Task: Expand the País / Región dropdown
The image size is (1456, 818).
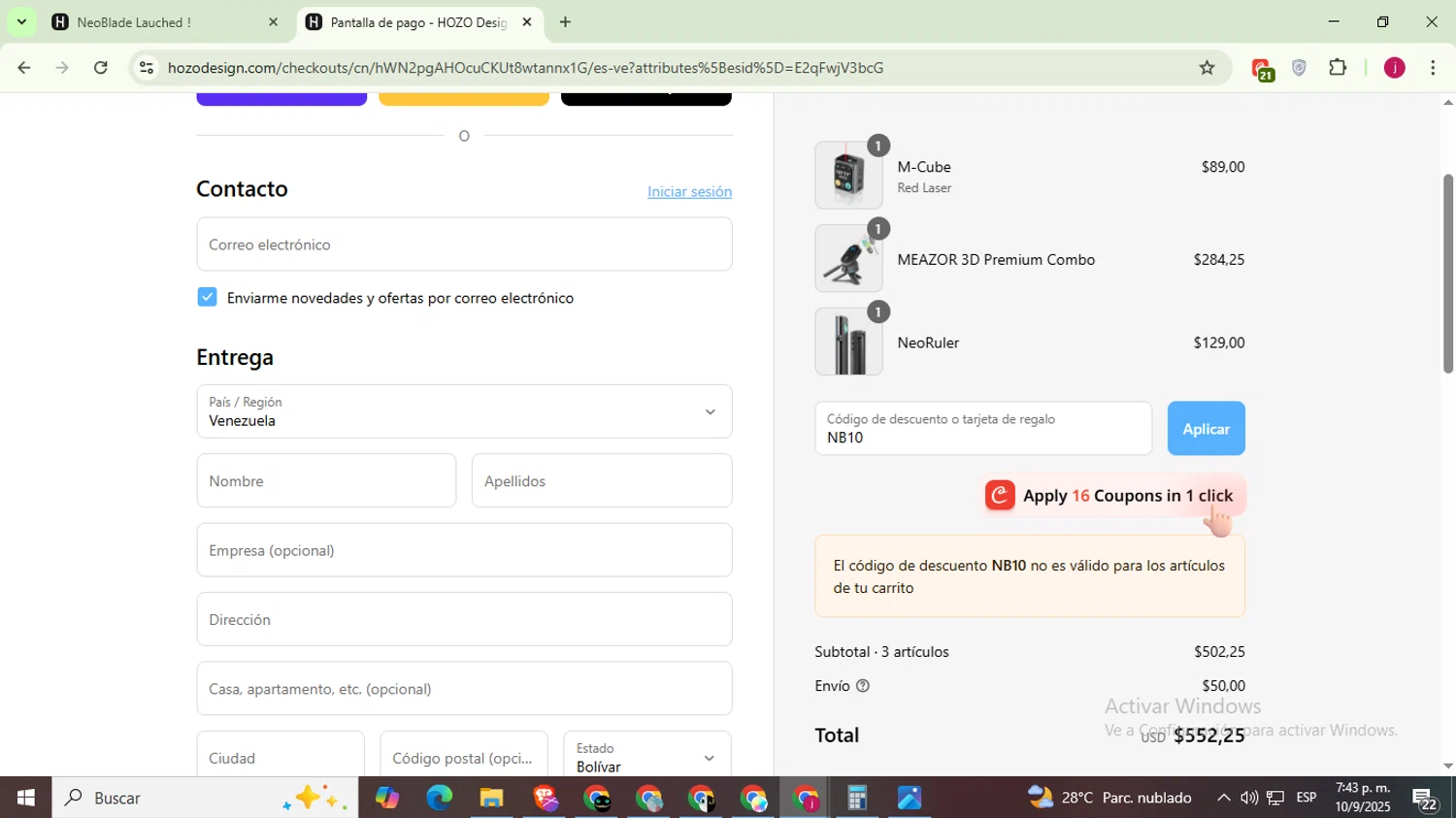Action: point(464,411)
